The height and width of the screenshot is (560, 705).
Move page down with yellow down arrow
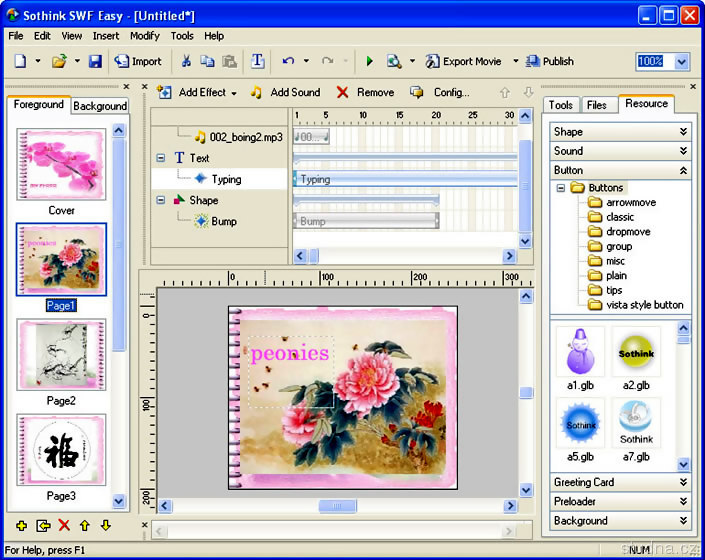(105, 525)
